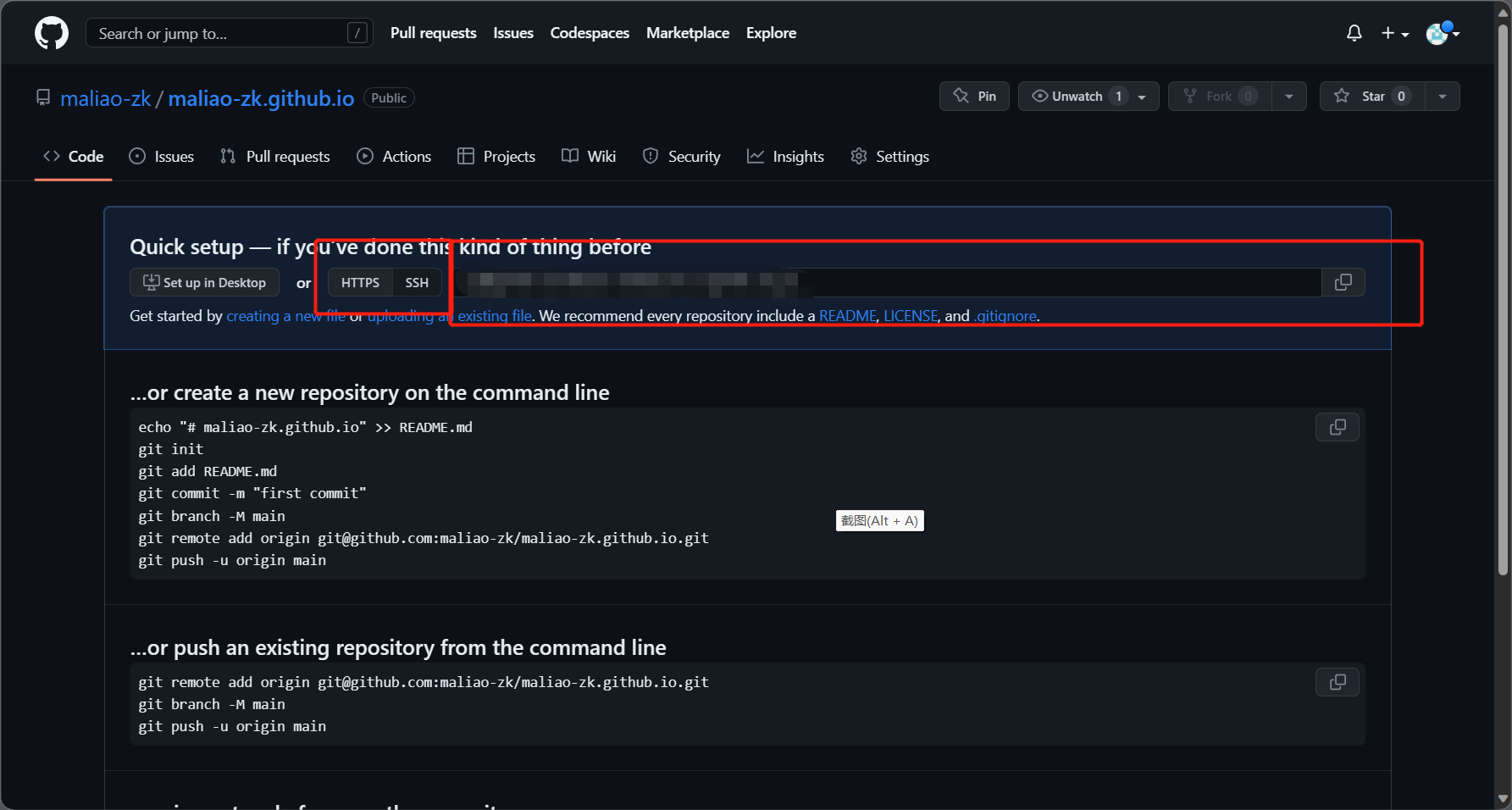Image resolution: width=1512 pixels, height=810 pixels.
Task: Copy repository URL to clipboard
Action: [x=1343, y=283]
